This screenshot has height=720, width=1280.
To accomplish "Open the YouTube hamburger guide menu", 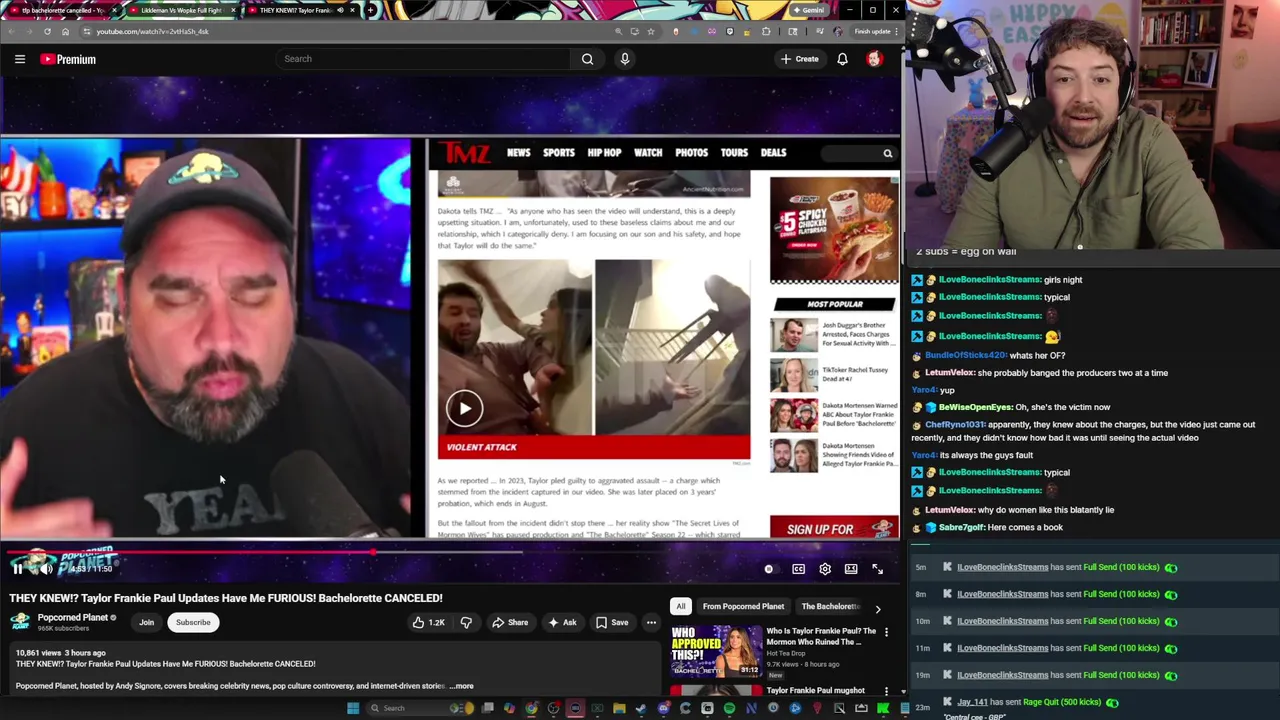I will pos(19,59).
